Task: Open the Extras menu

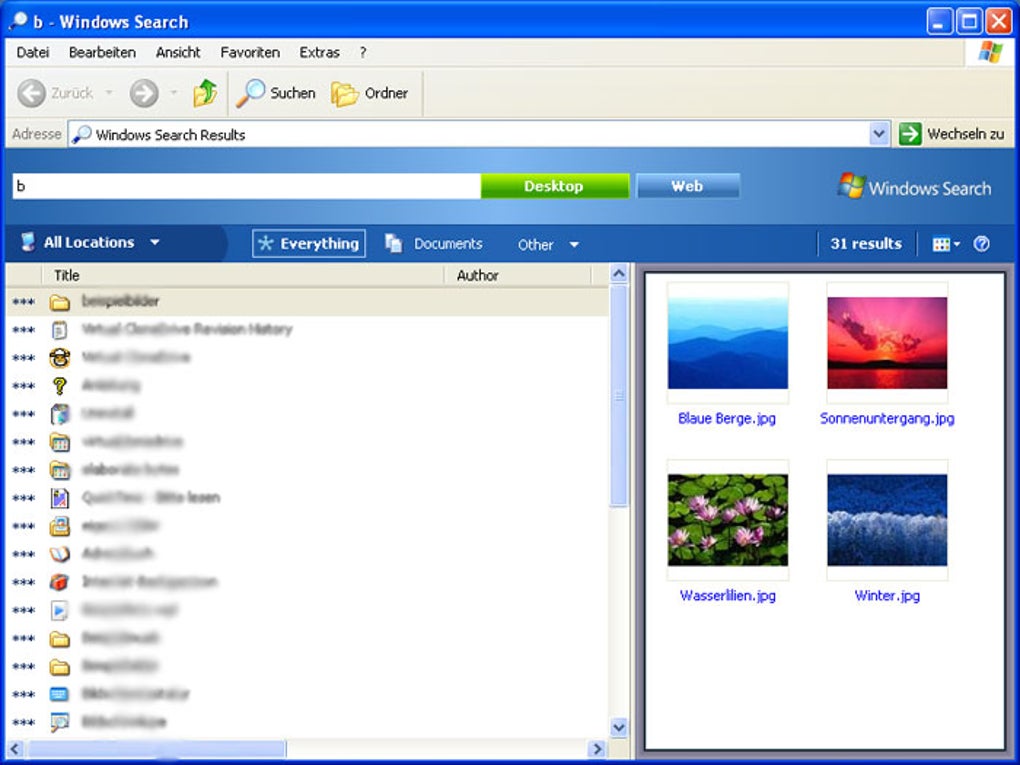Action: point(319,53)
